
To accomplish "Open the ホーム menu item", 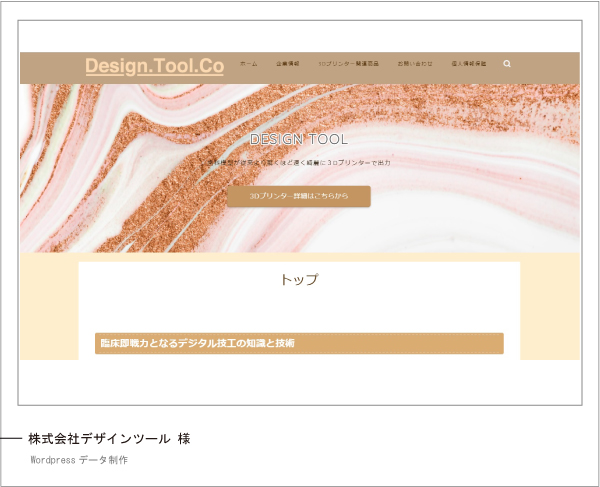I will (248, 64).
